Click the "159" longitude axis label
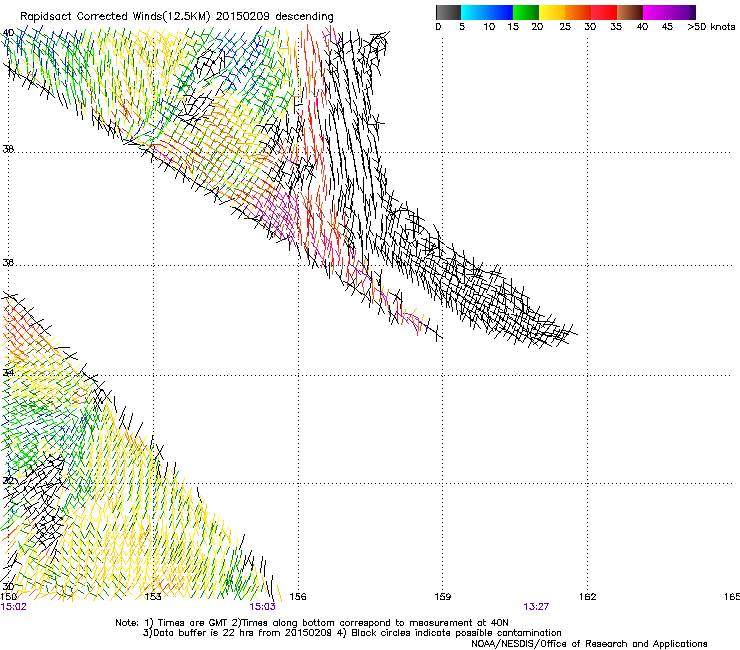740x650 pixels. click(443, 597)
